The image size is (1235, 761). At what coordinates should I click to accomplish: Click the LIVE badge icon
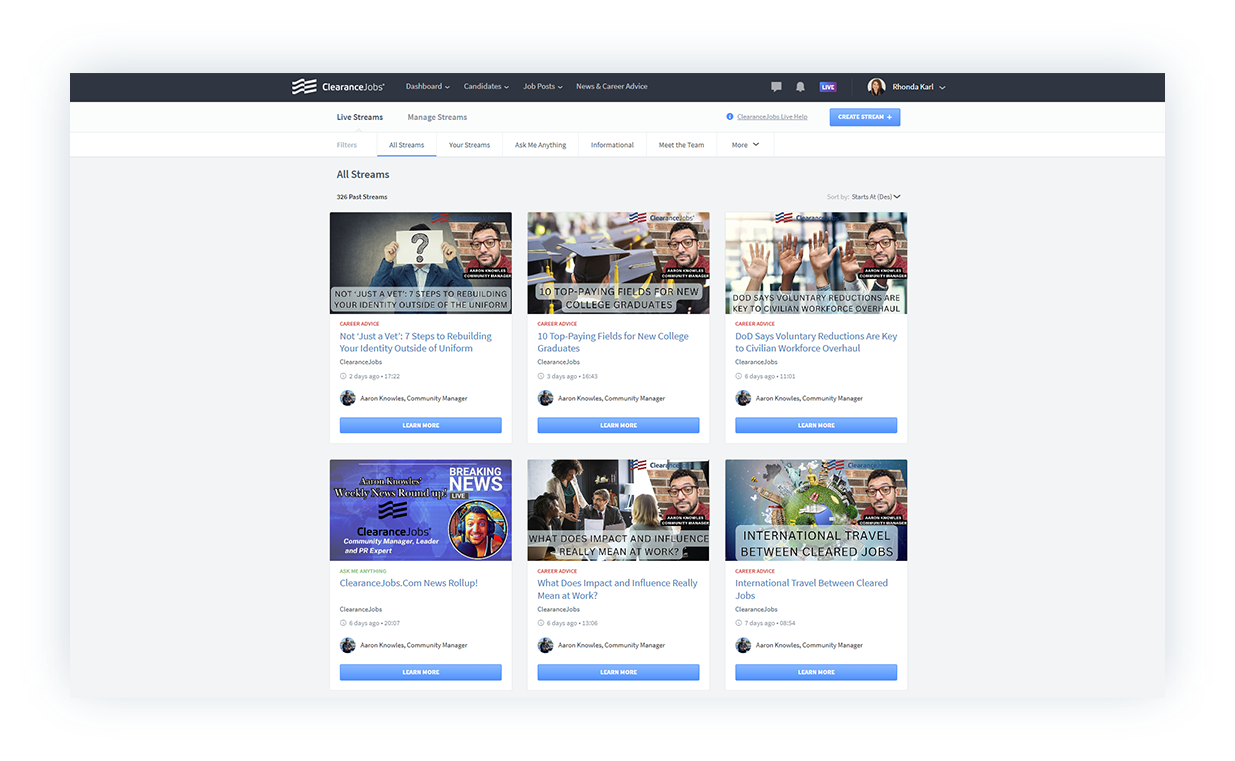pos(828,87)
